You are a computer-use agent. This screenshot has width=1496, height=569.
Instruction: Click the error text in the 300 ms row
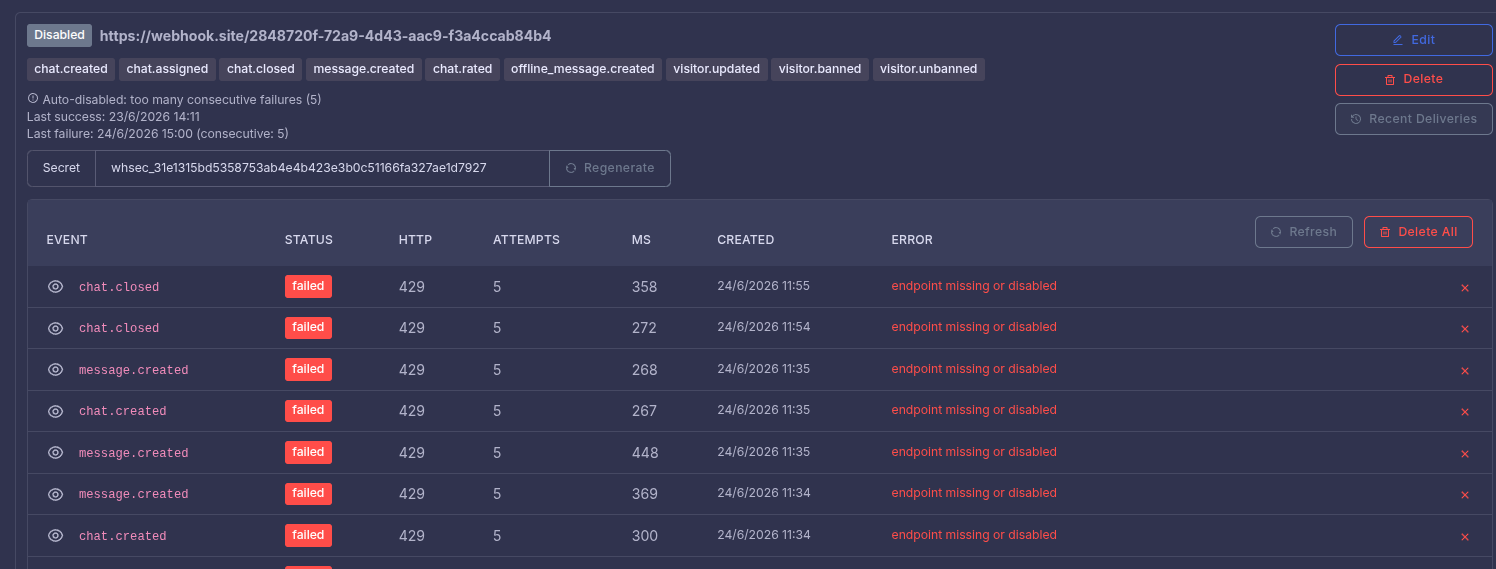[x=974, y=535]
